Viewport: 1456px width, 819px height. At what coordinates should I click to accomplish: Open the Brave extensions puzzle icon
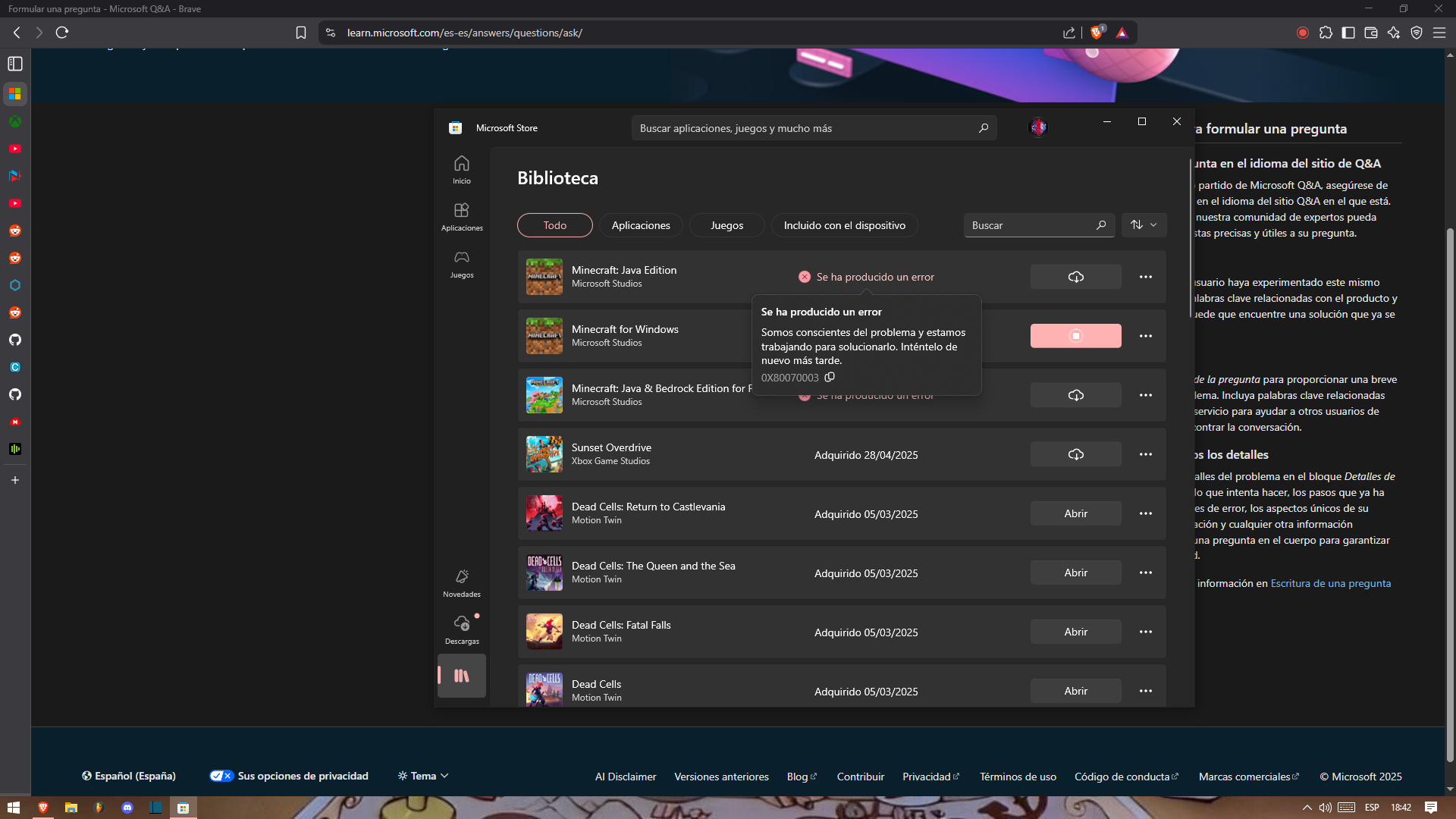pyautogui.click(x=1326, y=33)
